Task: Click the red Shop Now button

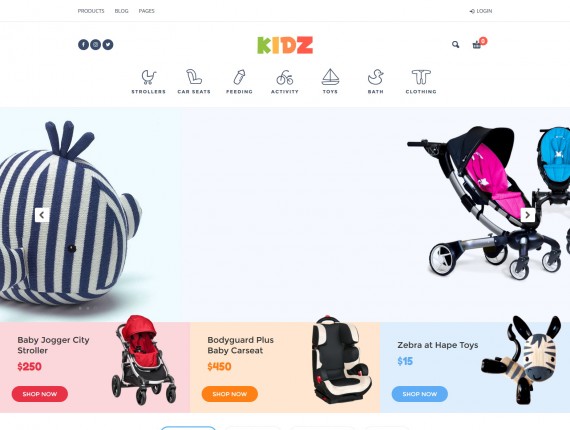Action: click(40, 394)
